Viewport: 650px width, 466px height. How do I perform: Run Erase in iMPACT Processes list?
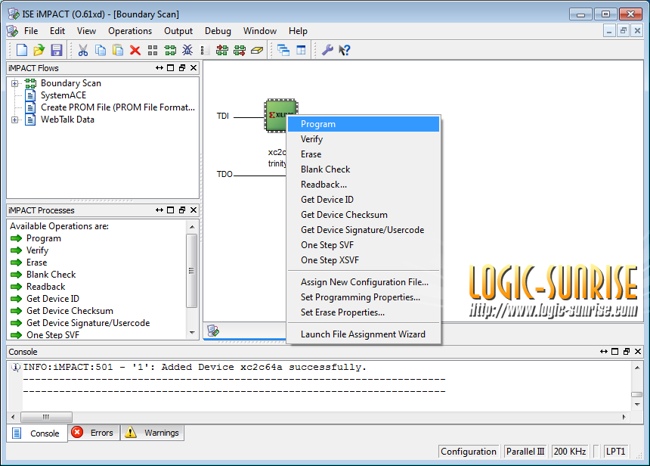pos(36,262)
